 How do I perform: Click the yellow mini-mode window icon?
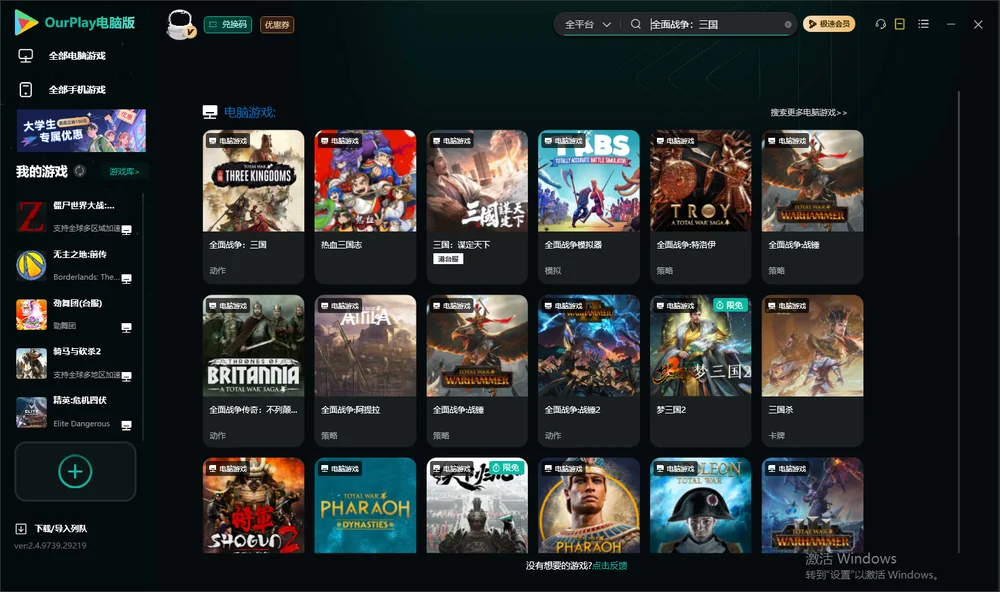click(900, 24)
